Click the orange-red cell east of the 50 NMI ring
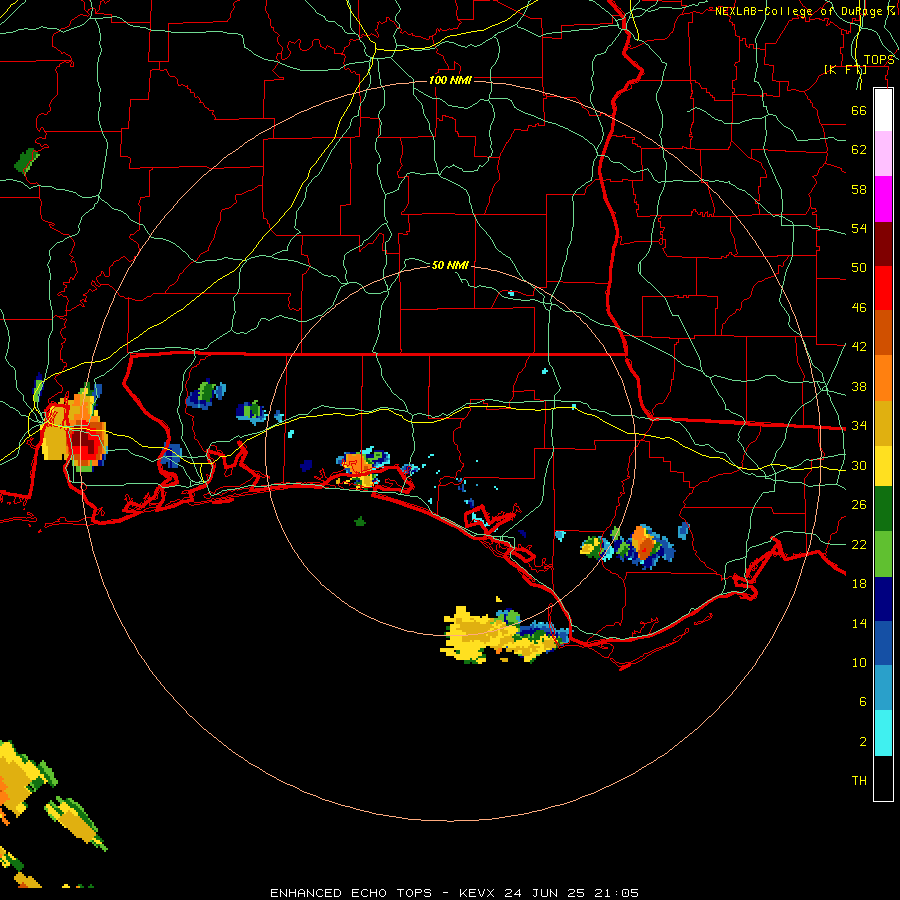The height and width of the screenshot is (900, 900). pos(645,544)
